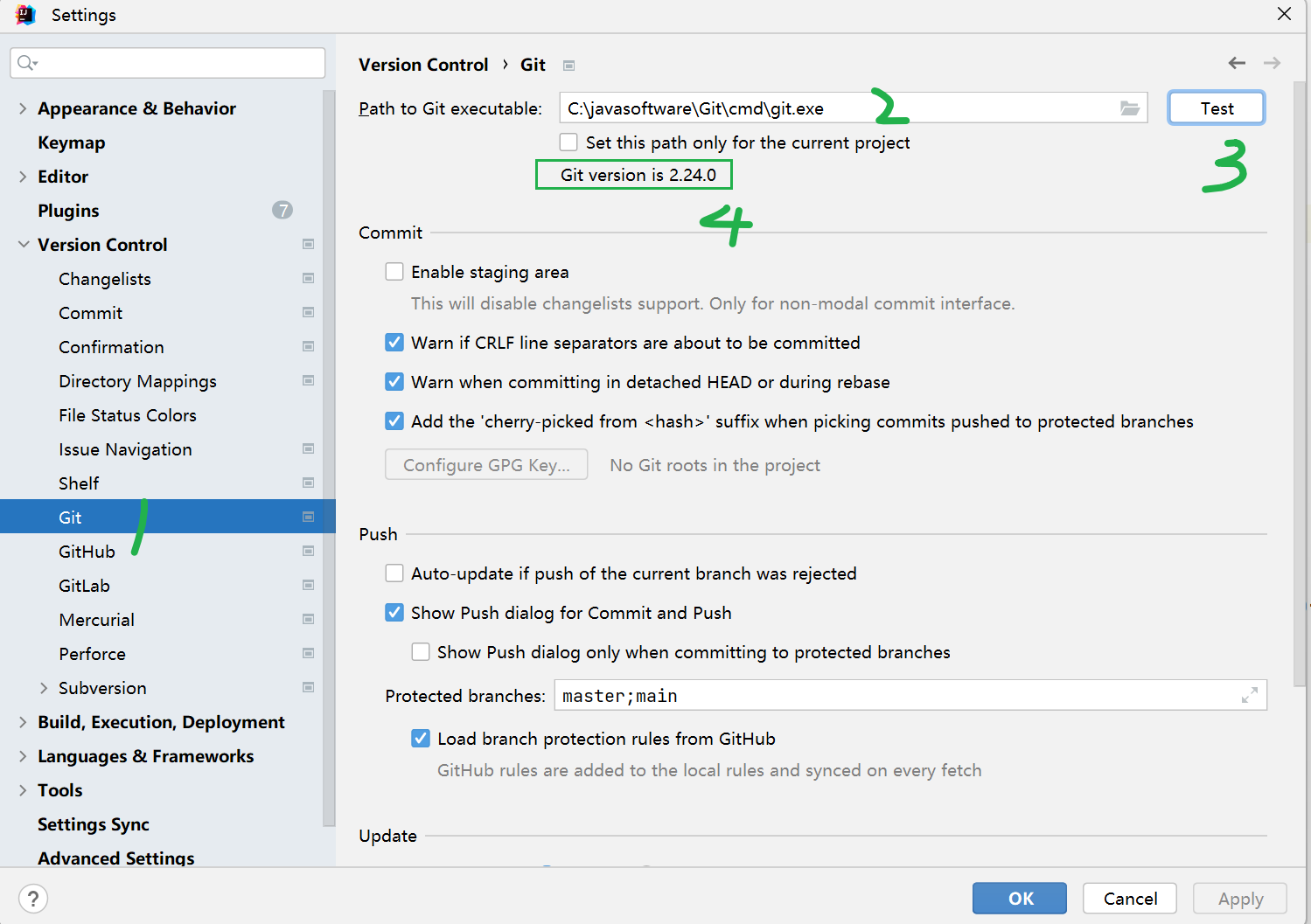Collapse the Version Control section
Image resolution: width=1311 pixels, height=924 pixels.
(23, 245)
